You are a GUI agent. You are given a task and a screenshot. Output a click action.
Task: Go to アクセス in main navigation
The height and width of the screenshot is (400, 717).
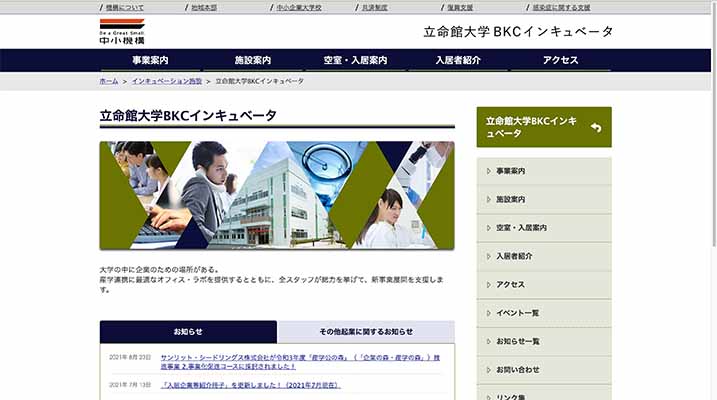pos(560,60)
